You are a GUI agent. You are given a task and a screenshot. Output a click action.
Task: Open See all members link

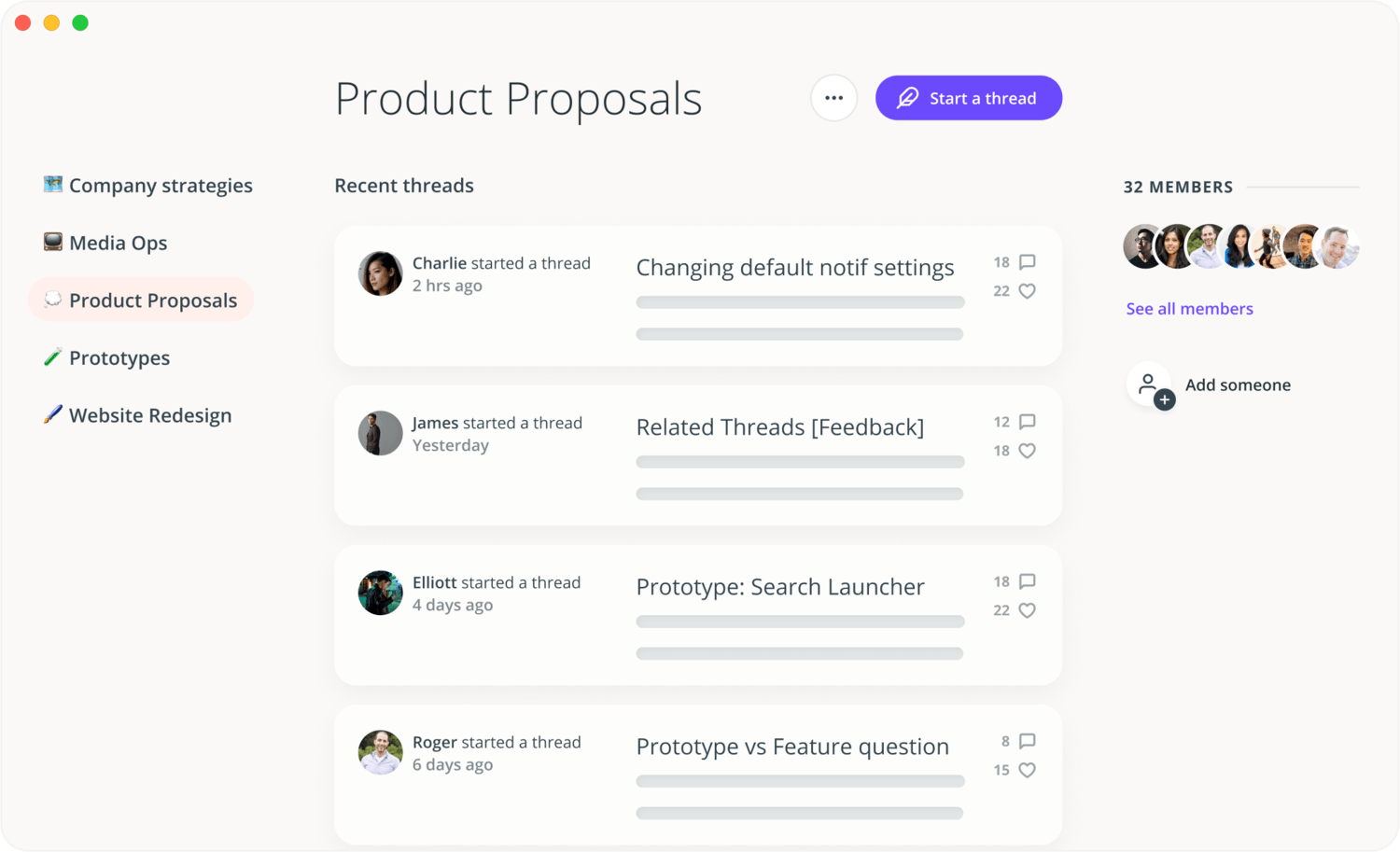pyautogui.click(x=1189, y=309)
